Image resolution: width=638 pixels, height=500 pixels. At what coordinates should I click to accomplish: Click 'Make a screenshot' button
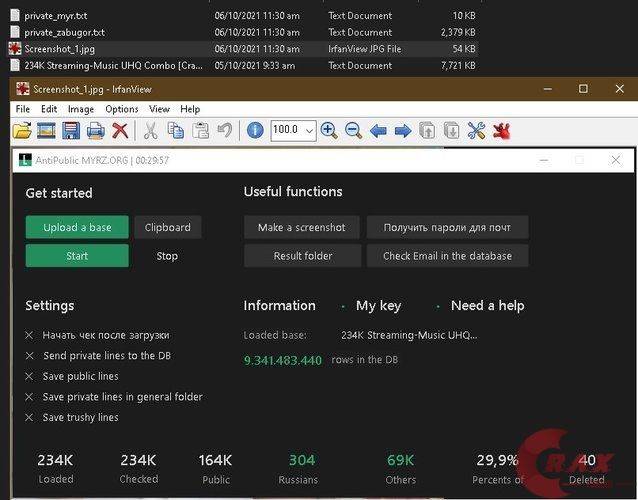coord(302,227)
